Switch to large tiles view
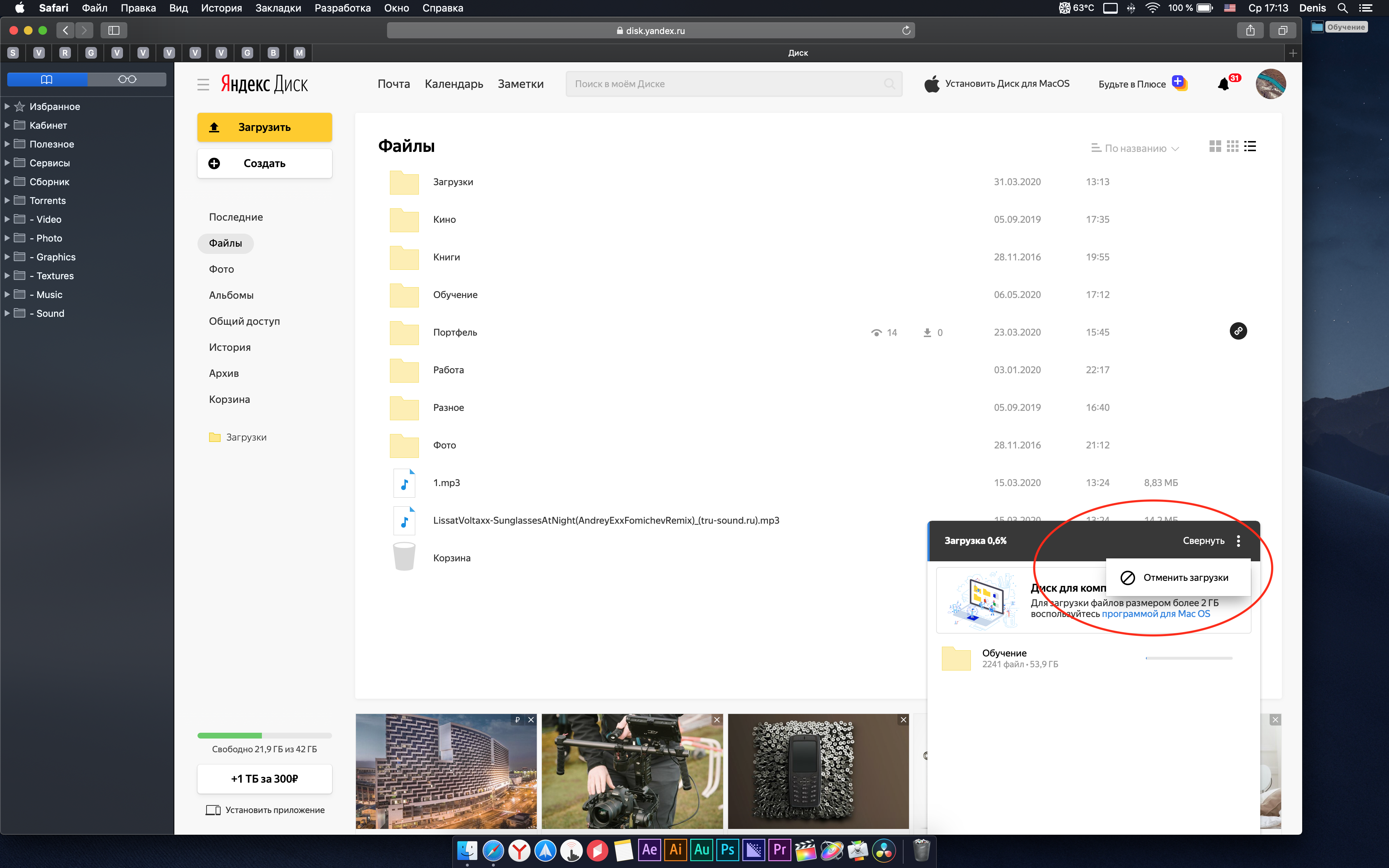Image resolution: width=1389 pixels, height=868 pixels. [x=1215, y=147]
